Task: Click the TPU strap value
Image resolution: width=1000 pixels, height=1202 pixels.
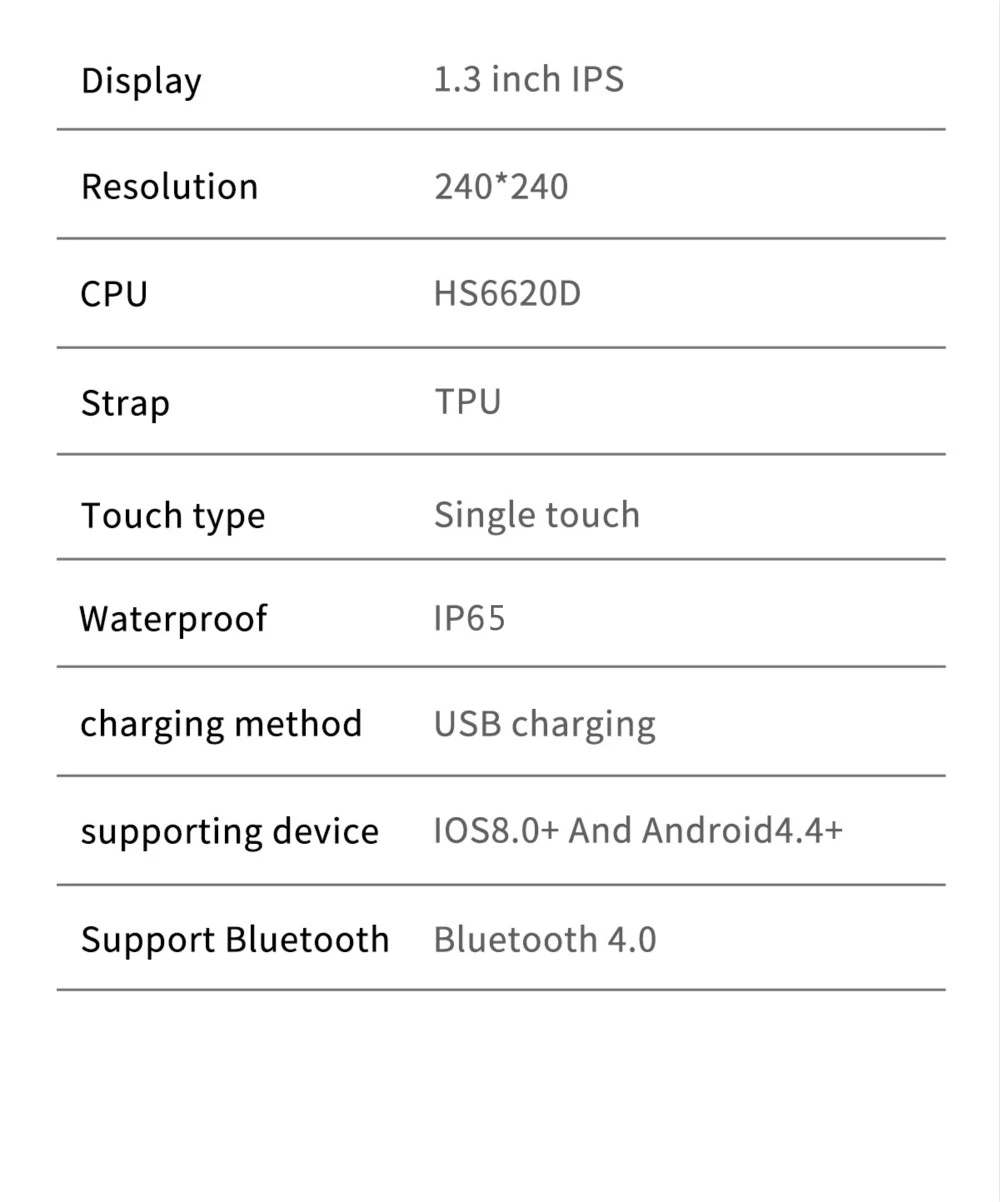Action: click(468, 402)
